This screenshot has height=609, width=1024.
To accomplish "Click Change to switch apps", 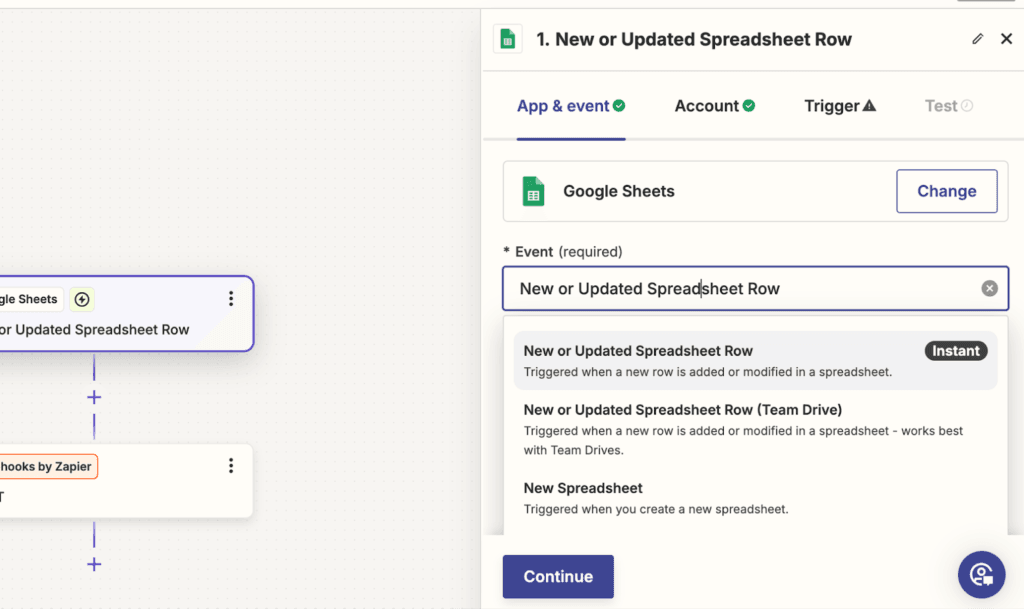I will click(946, 190).
